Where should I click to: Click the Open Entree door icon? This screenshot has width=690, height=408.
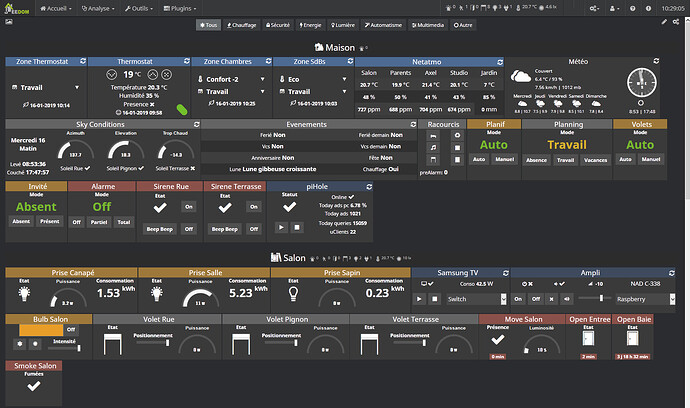(x=588, y=338)
